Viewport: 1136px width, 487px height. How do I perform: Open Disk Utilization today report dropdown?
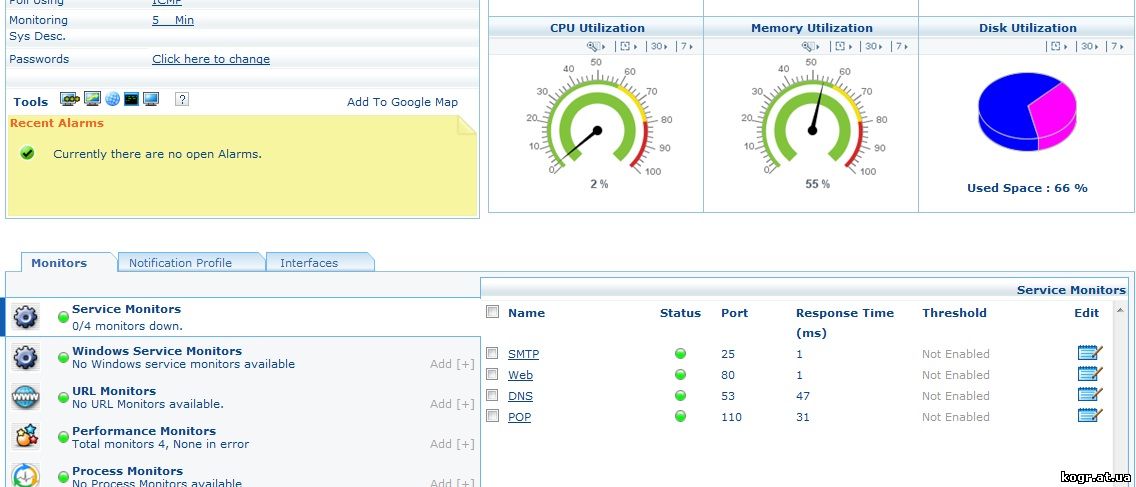pyautogui.click(x=1059, y=46)
